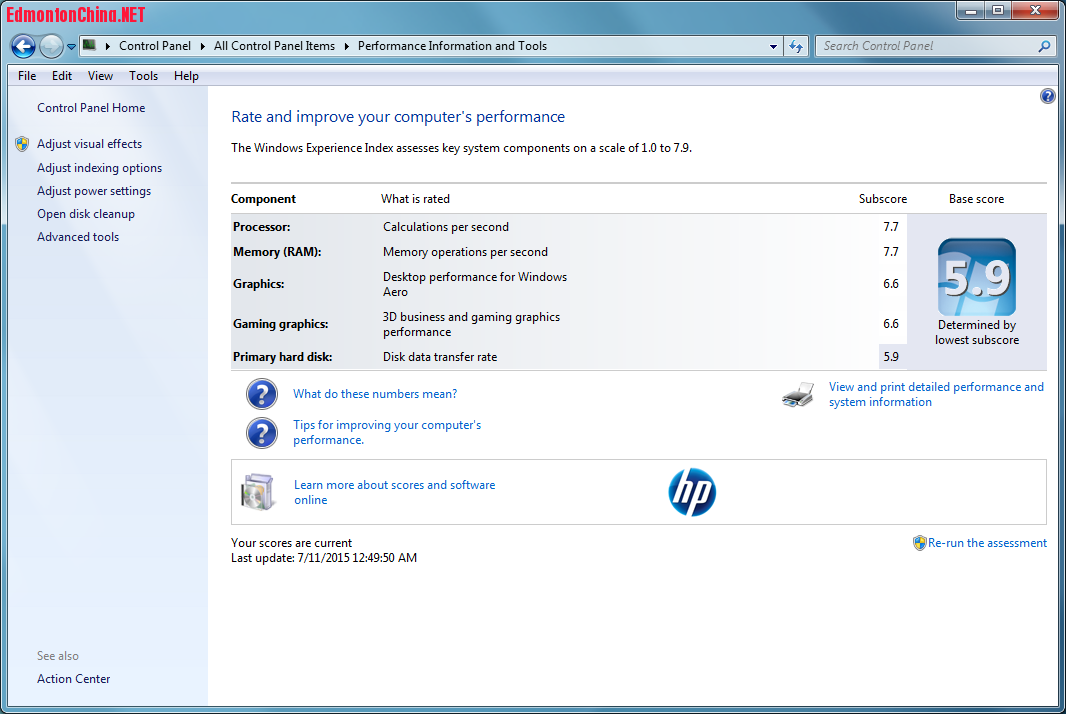The height and width of the screenshot is (714, 1066).
Task: Click the refresh icon beside address bar
Action: [x=796, y=46]
